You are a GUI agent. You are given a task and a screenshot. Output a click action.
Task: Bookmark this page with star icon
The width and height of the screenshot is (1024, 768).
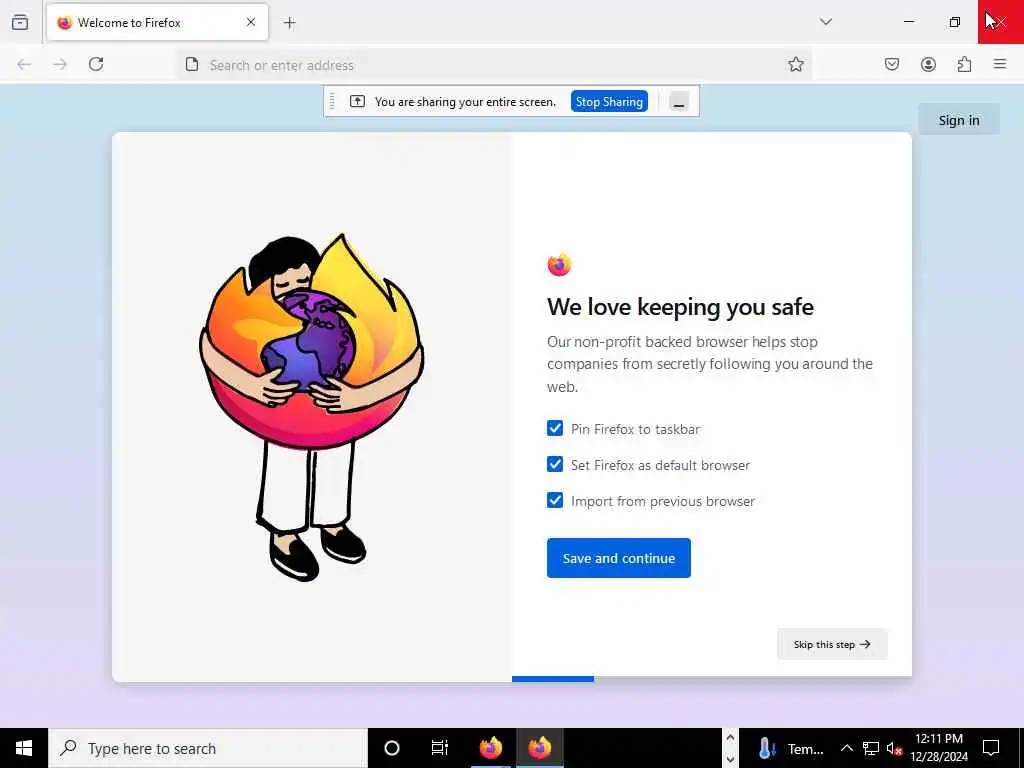click(x=795, y=64)
